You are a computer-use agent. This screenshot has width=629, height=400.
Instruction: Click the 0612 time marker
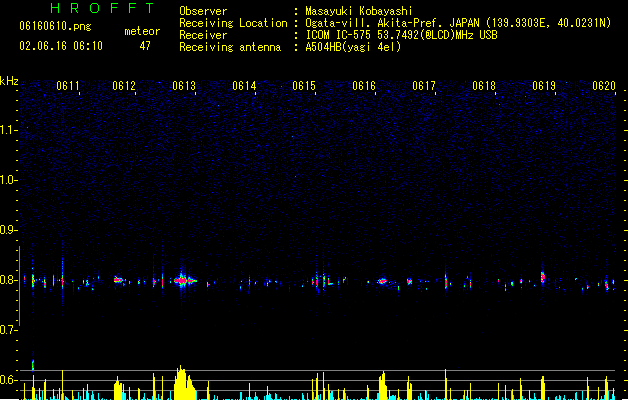click(x=124, y=86)
